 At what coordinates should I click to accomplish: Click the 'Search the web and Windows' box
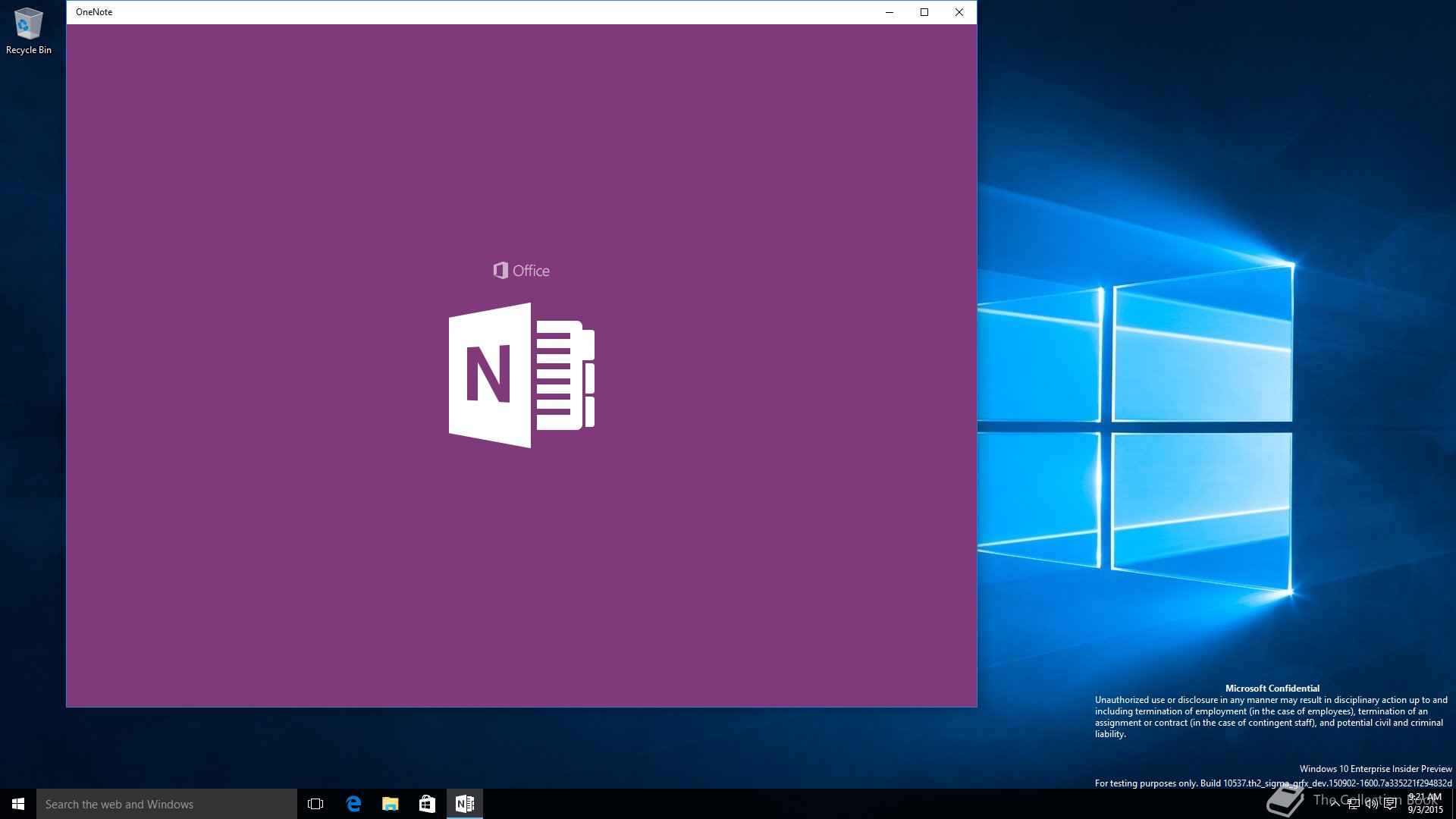[x=167, y=804]
